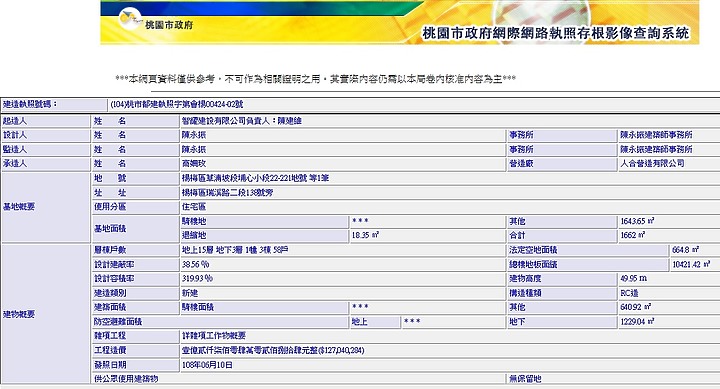The height and width of the screenshot is (389, 720).
Task: Click the name 陳永振 in the 設計人 row
Action: click(x=194, y=135)
